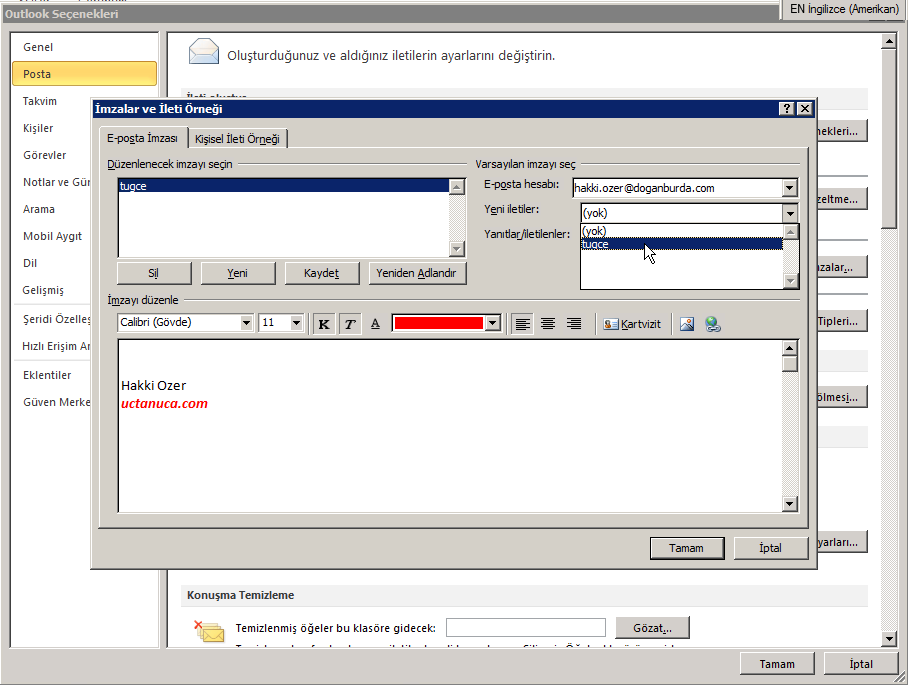Click Tamam in Outlook Seçenekleri window
The image size is (908, 685).
pos(777,664)
